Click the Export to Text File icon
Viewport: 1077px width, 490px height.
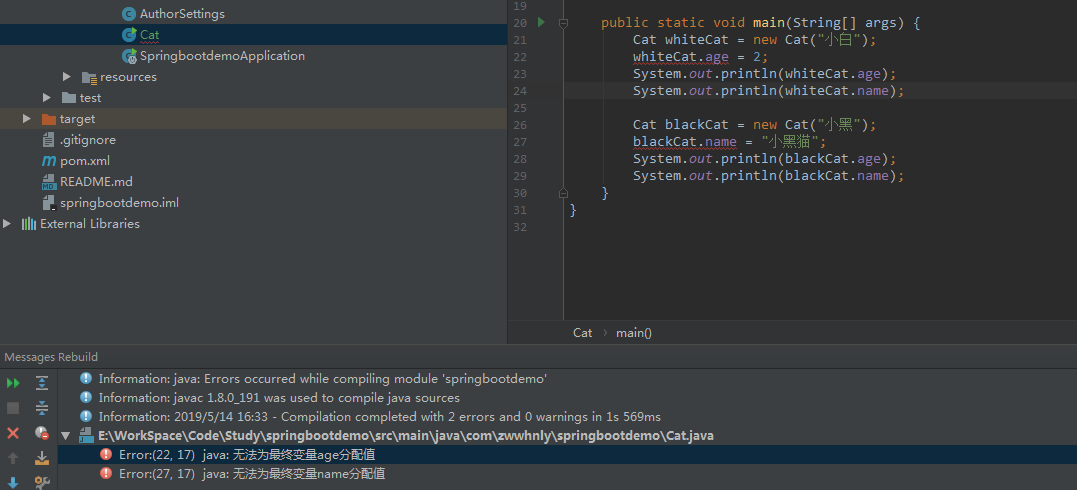[42, 458]
